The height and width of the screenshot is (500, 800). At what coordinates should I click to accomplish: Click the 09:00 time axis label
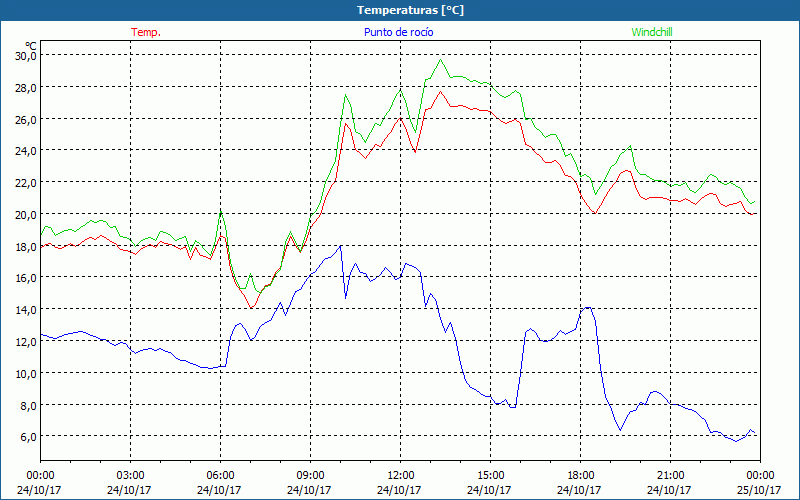pos(310,476)
